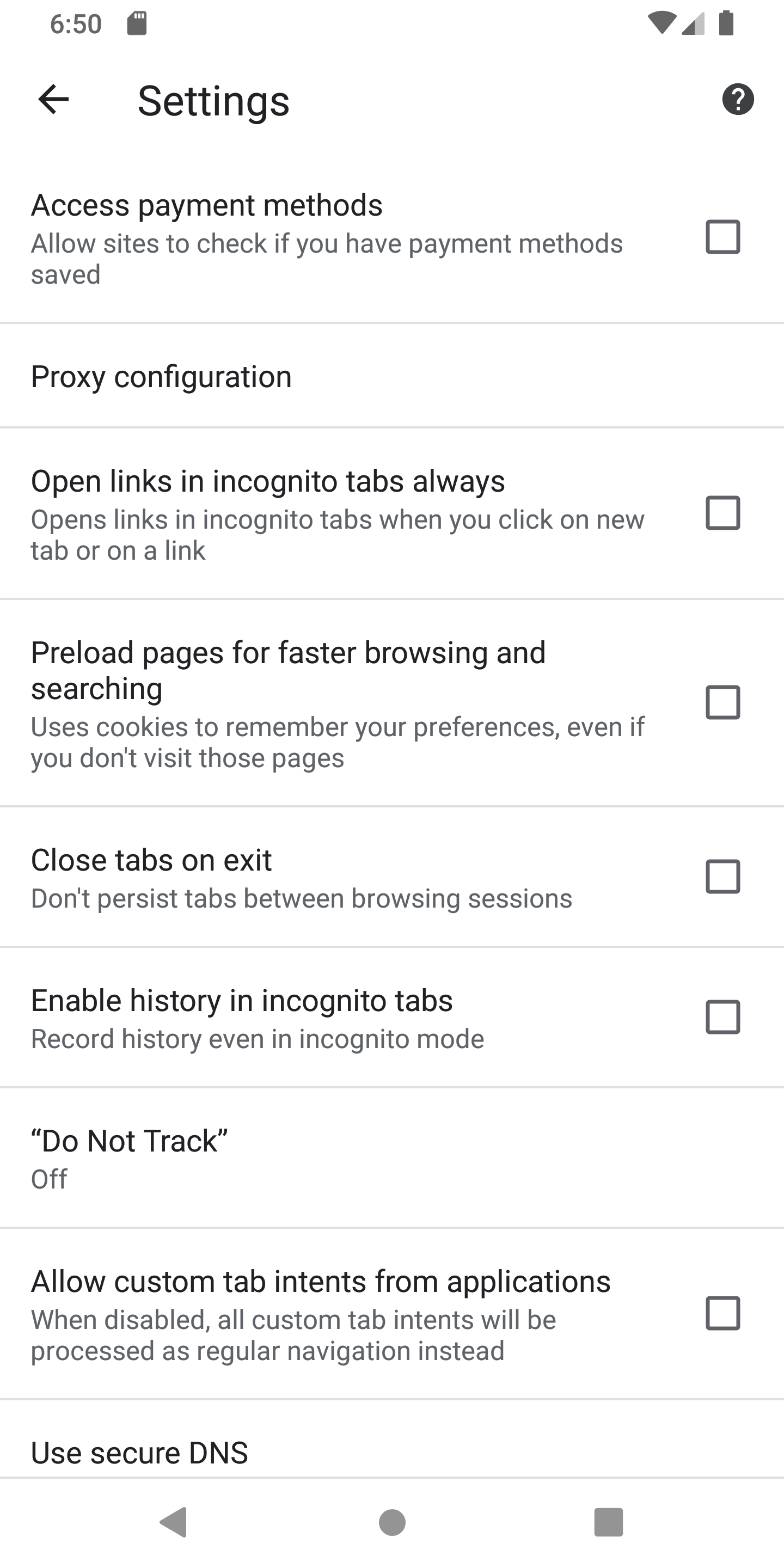This screenshot has width=784, height=1568.
Task: Tap the battery status icon
Action: click(726, 23)
